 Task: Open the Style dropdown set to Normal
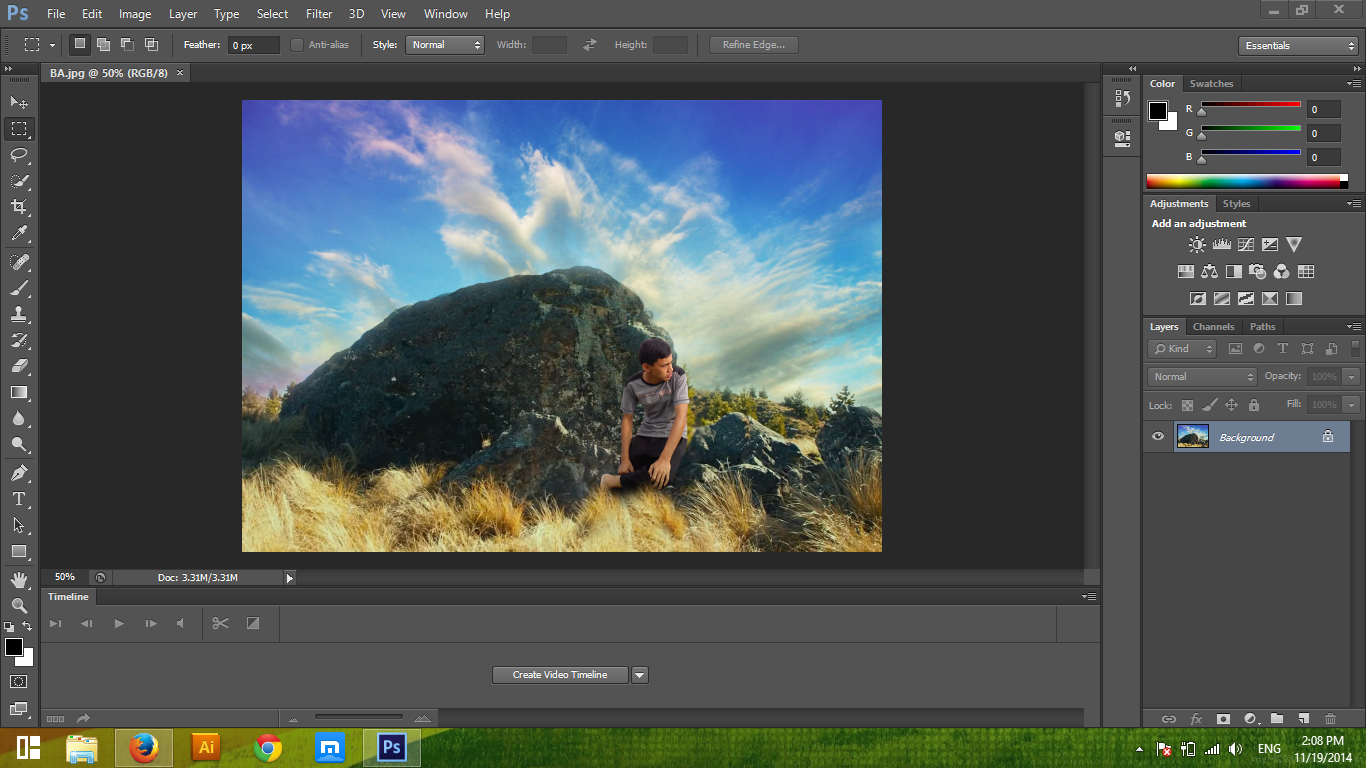click(x=444, y=45)
